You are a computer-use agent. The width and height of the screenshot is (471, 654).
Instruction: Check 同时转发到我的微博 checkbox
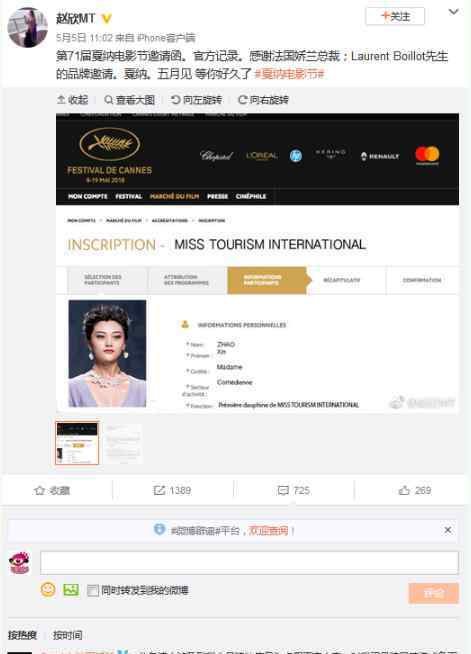pos(93,590)
